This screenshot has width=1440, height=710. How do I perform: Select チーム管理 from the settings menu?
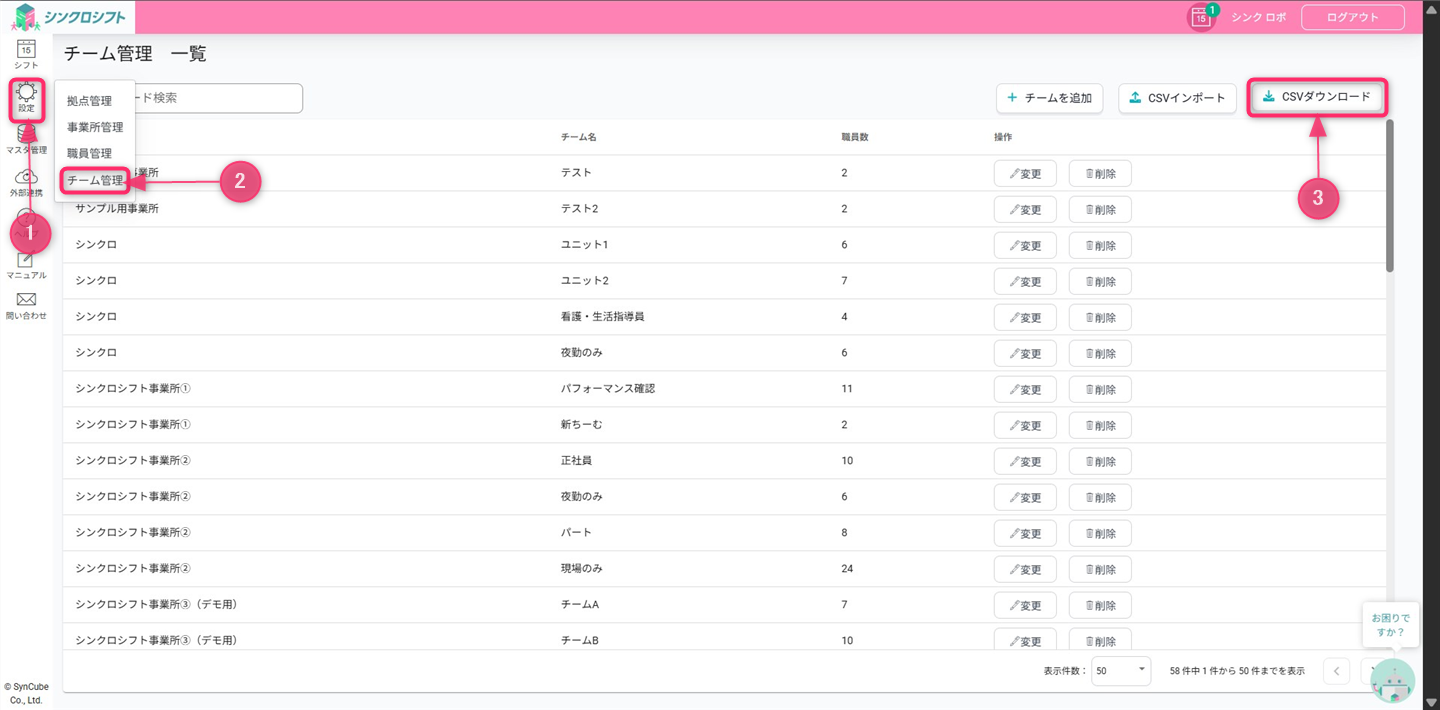(x=95, y=180)
